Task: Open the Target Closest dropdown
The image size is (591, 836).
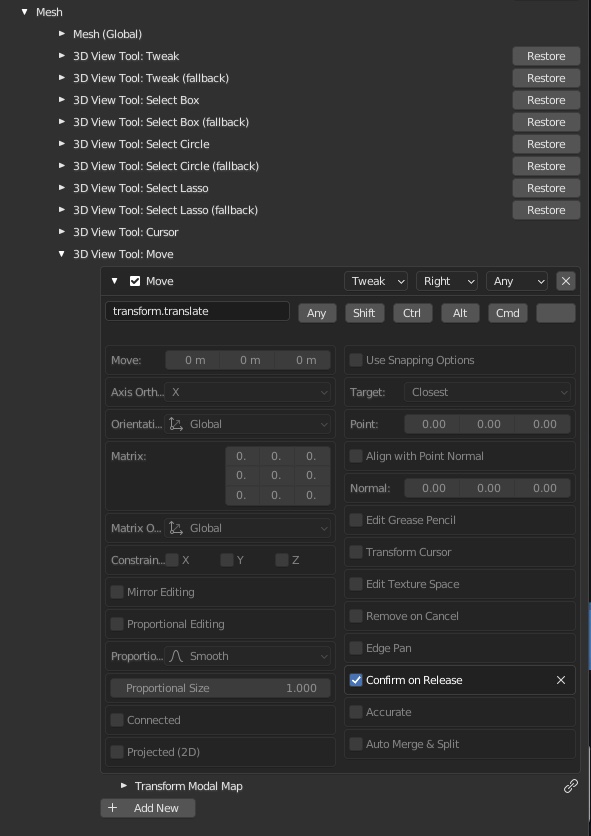Action: (487, 392)
